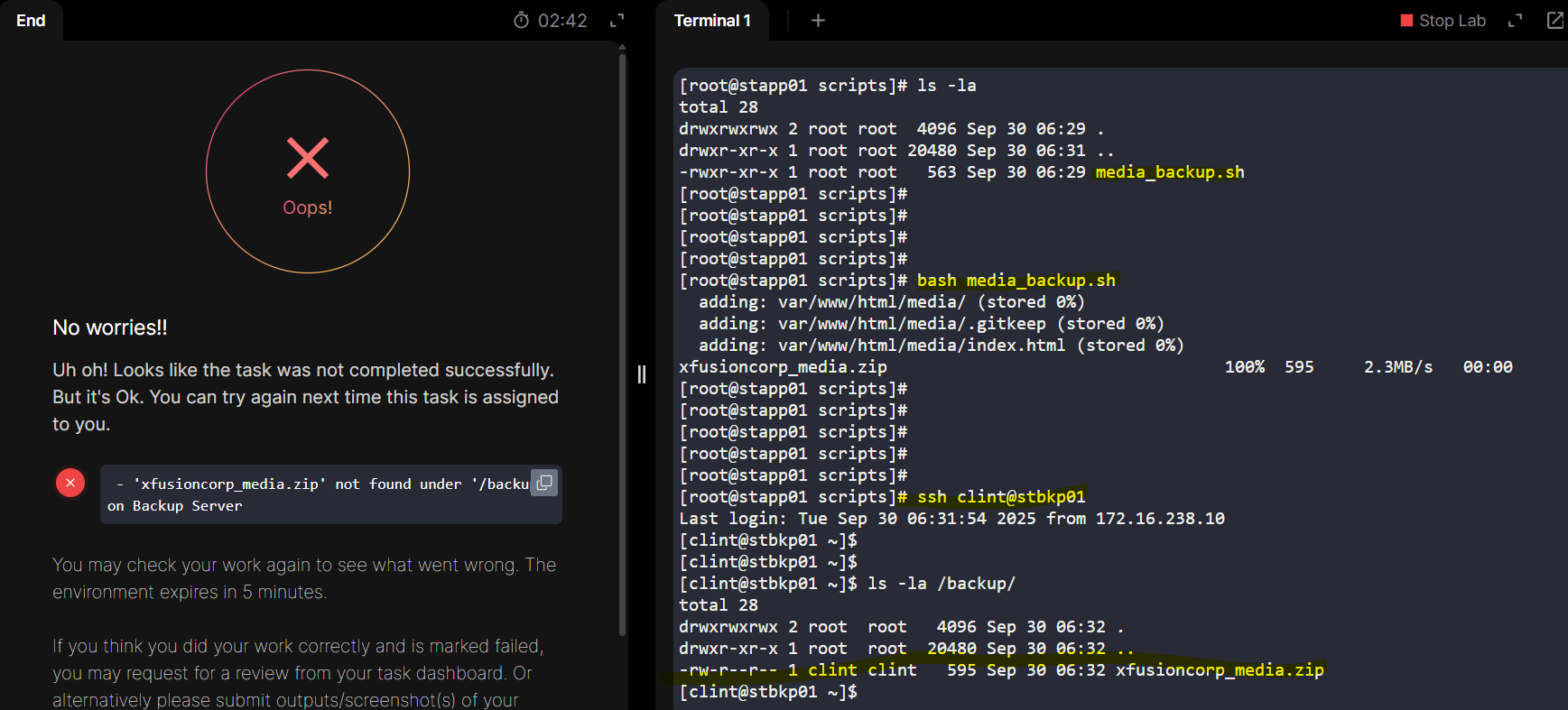The width and height of the screenshot is (1568, 710).
Task: Click the 02:42 countdown timer
Action: (x=562, y=20)
